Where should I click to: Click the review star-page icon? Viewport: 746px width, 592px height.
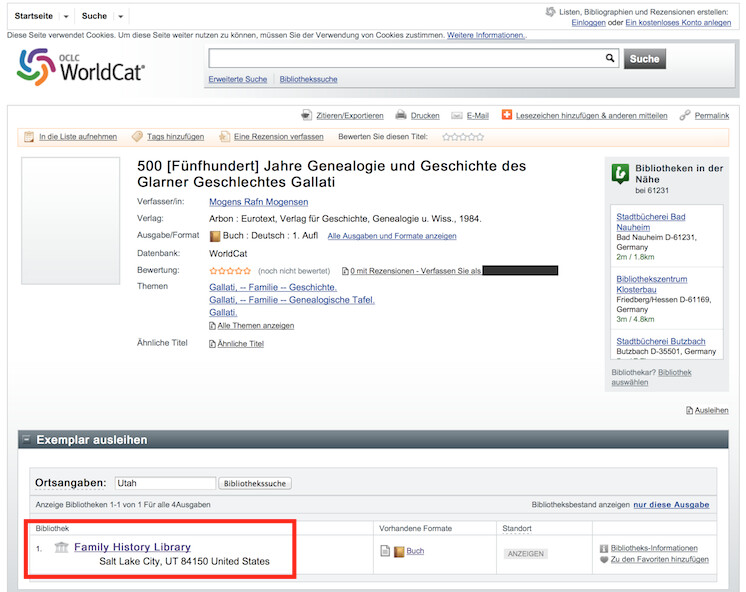[x=224, y=137]
